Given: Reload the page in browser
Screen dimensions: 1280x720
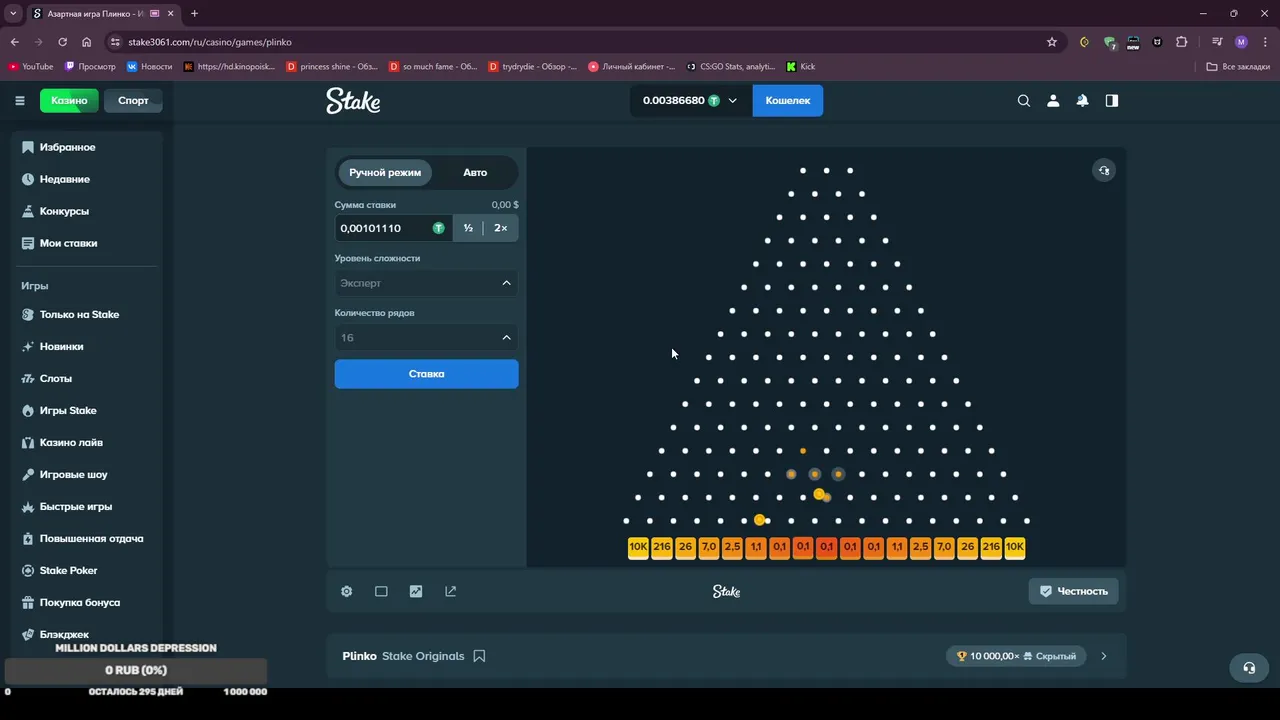Looking at the screenshot, I should click(63, 42).
